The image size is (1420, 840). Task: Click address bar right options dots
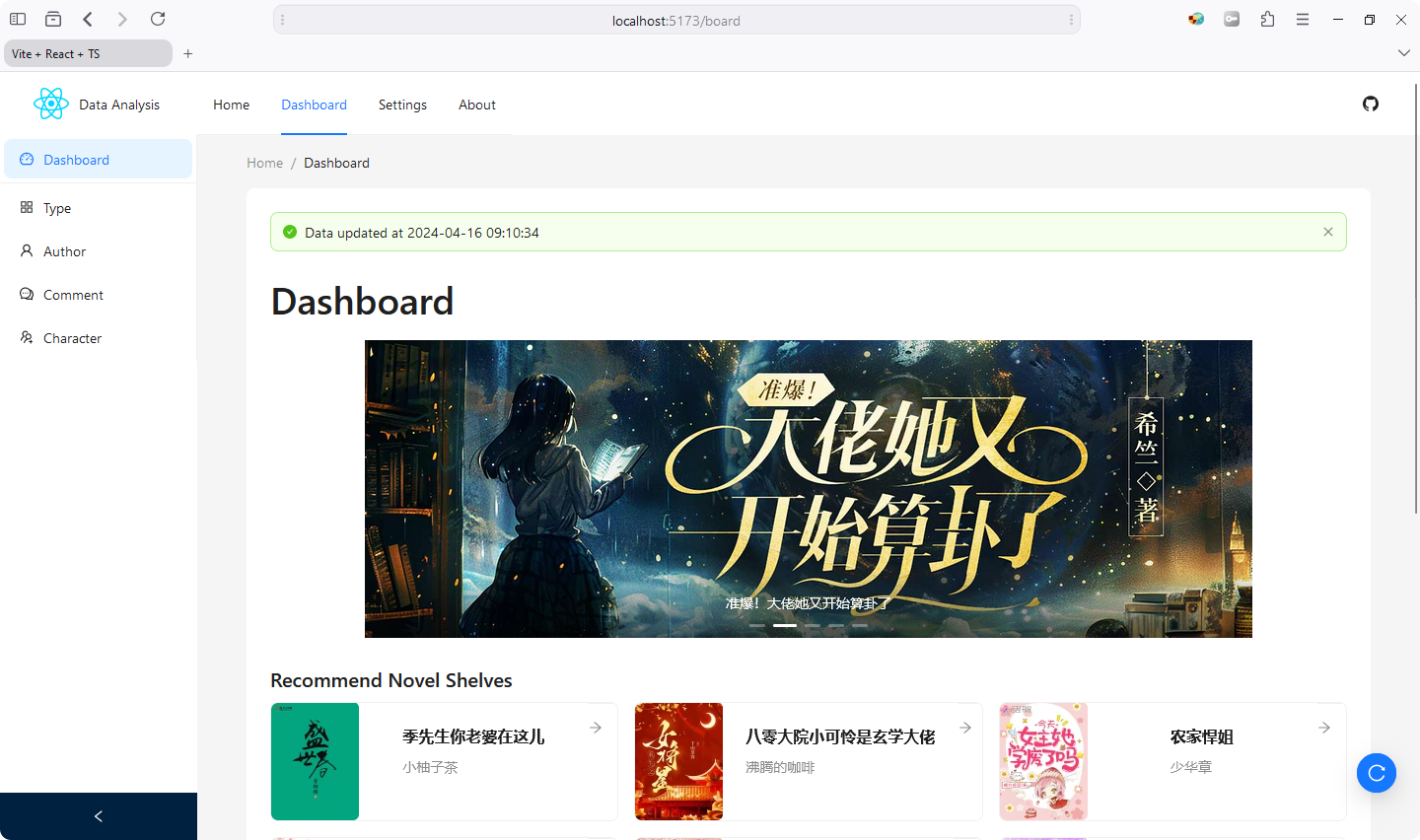[x=1071, y=20]
